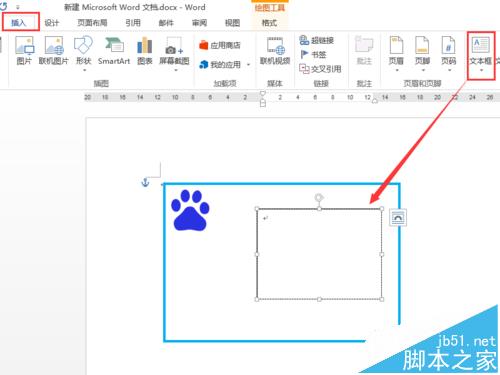The height and width of the screenshot is (375, 500).
Task: Expand the 文本框 text box dropdown
Action: tap(481, 70)
